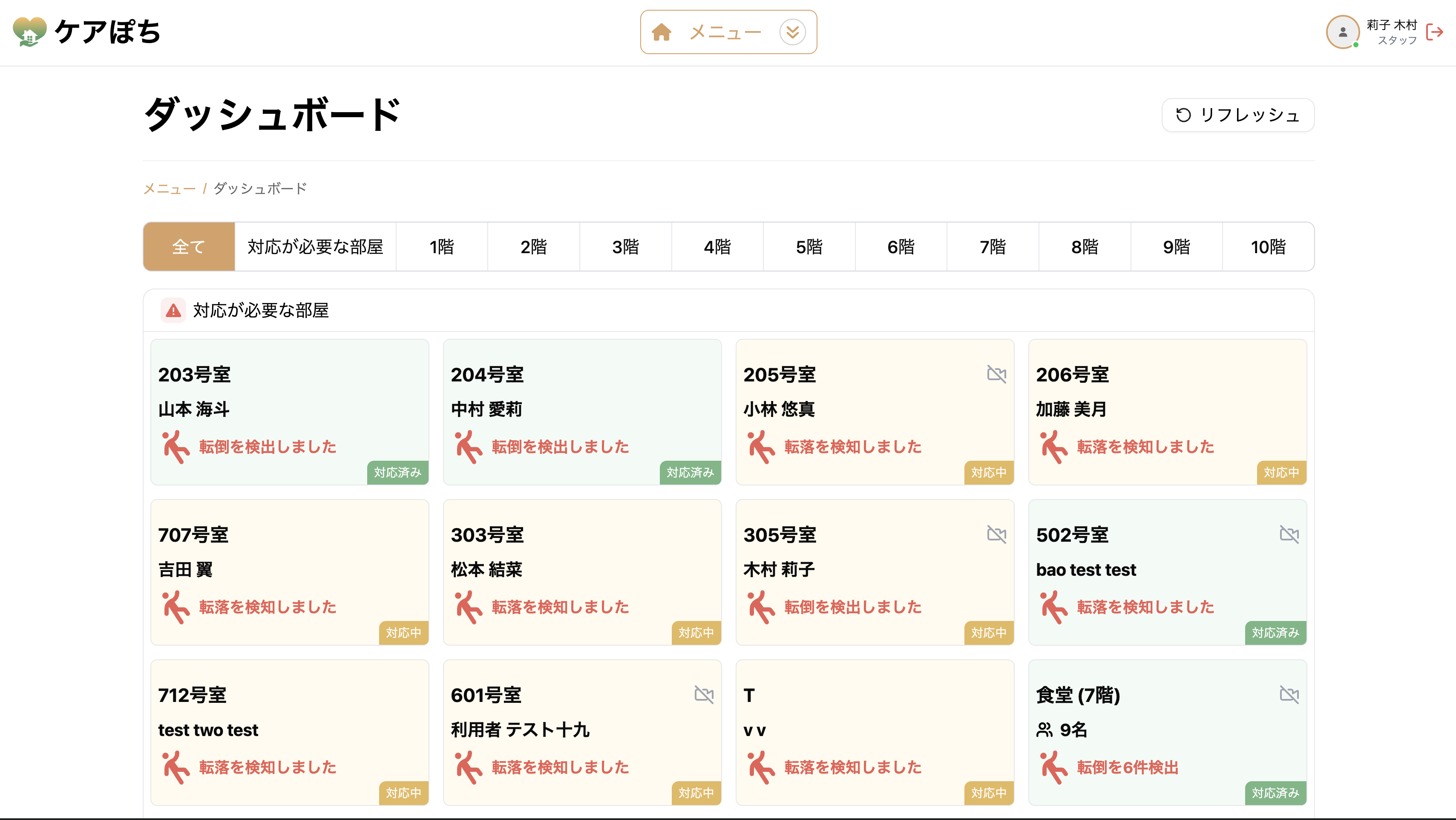Switch to 対応が必要な部屋 tab
Viewport: 1456px width, 820px height.
[315, 247]
